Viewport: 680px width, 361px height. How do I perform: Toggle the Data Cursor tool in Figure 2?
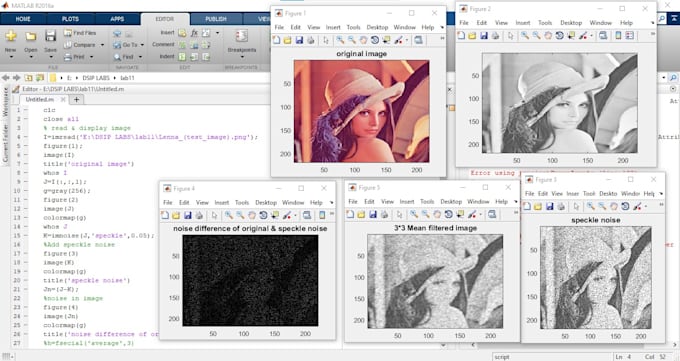(571, 36)
